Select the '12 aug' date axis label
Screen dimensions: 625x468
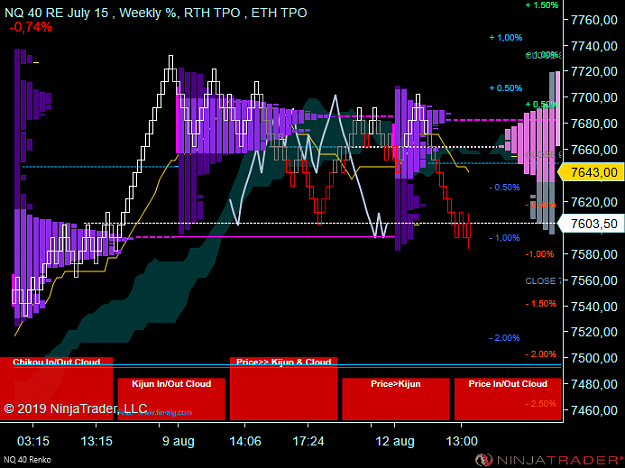(x=395, y=442)
